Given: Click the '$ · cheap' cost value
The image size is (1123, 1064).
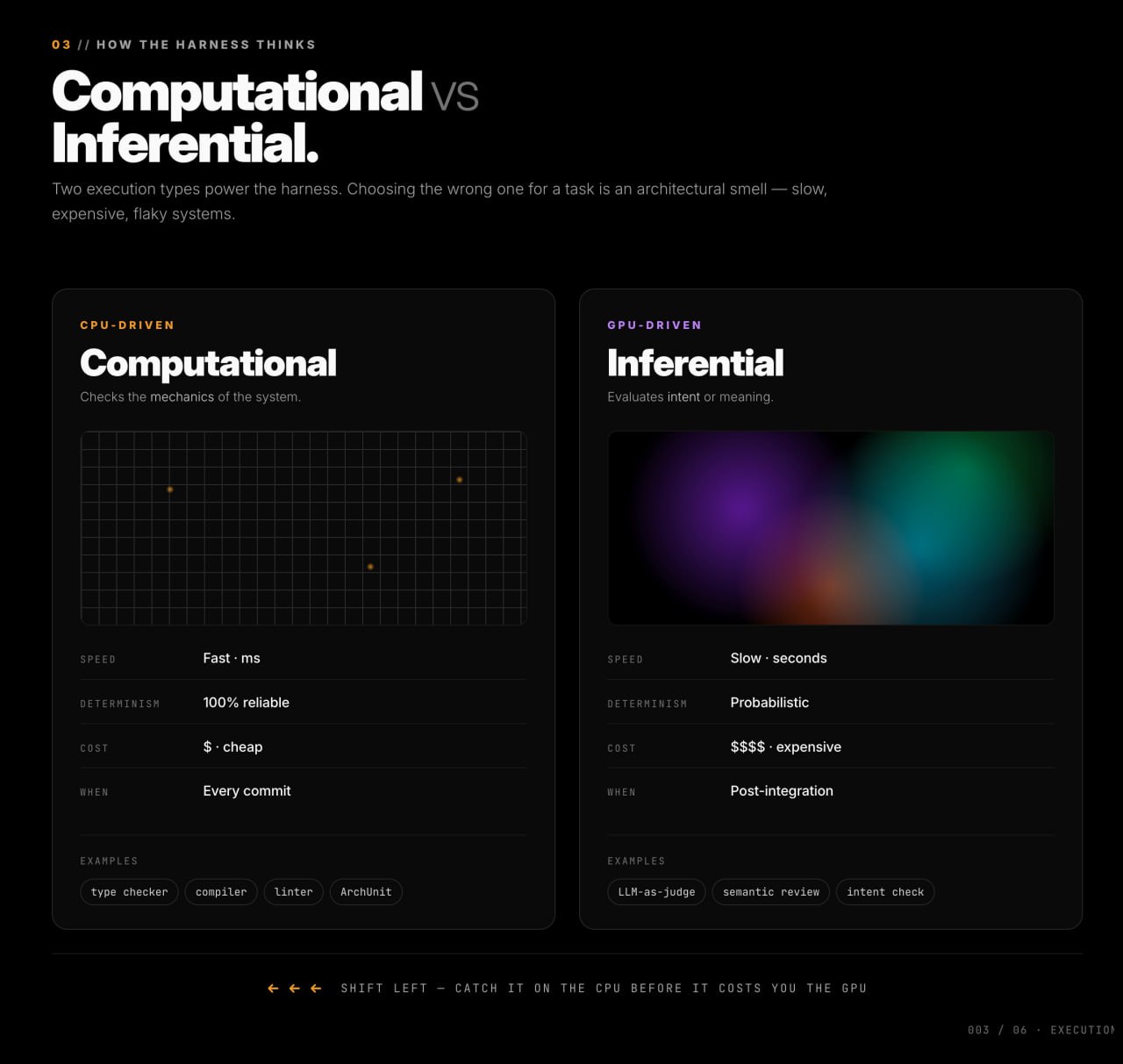Looking at the screenshot, I should [232, 747].
